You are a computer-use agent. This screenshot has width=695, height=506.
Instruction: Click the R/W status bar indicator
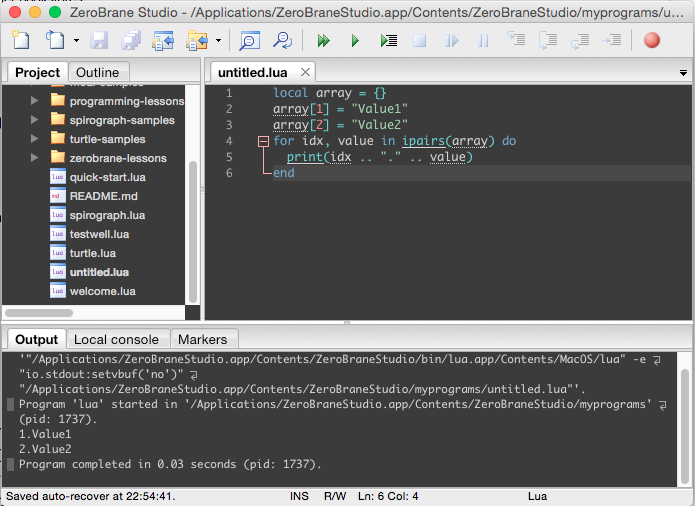335,496
